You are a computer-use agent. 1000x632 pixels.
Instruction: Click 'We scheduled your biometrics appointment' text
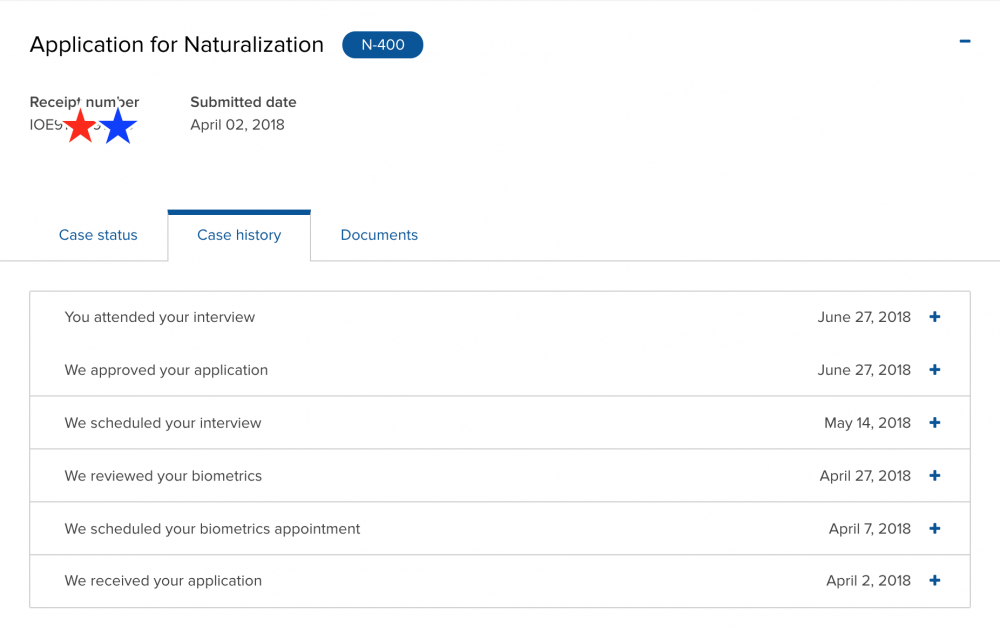(212, 529)
